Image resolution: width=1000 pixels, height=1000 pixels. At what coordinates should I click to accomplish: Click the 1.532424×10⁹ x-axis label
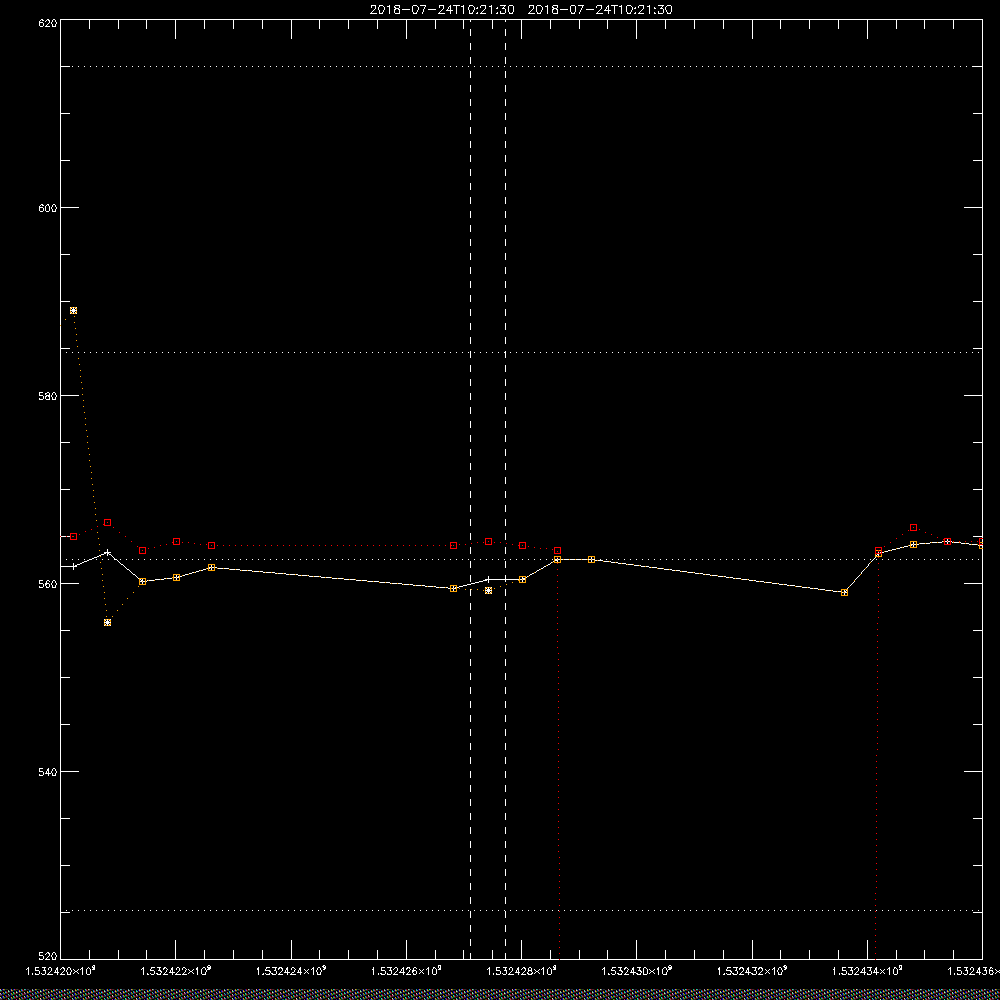tap(291, 971)
